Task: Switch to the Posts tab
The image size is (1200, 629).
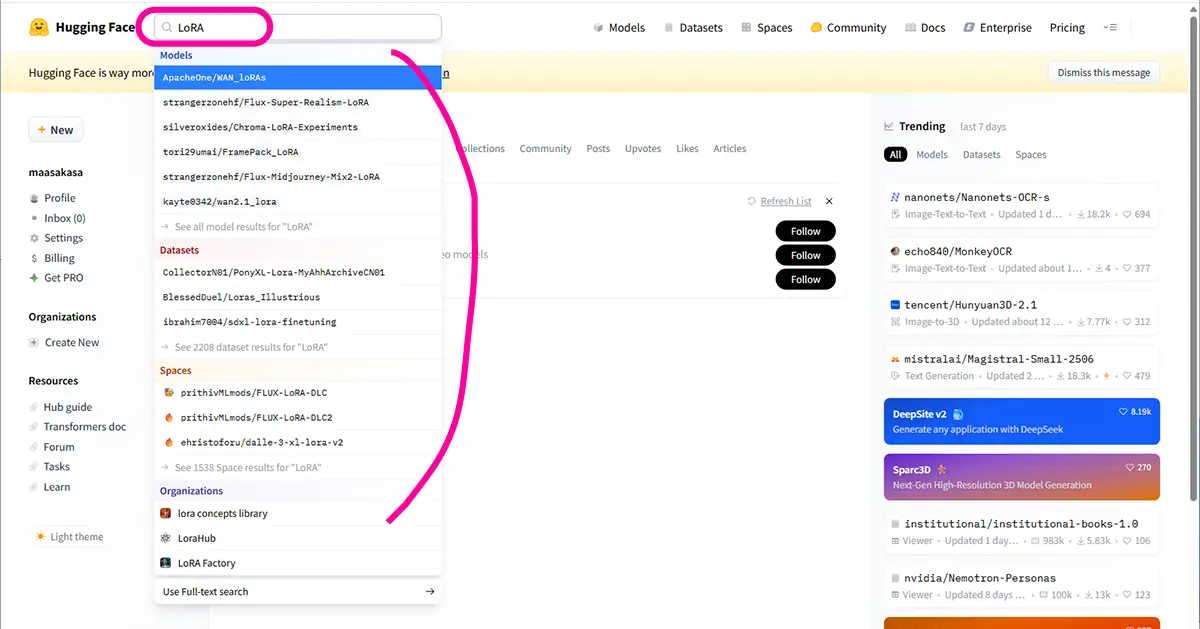Action: (x=598, y=149)
